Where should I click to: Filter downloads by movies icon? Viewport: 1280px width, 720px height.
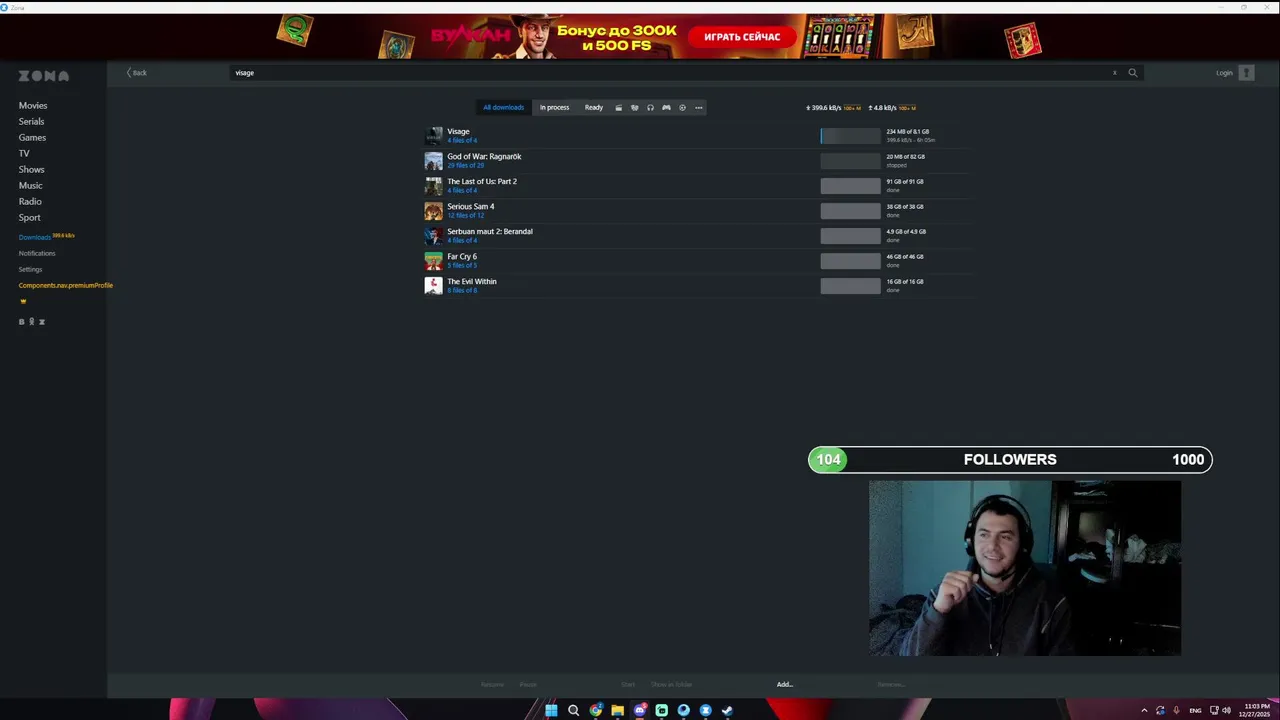[x=618, y=108]
